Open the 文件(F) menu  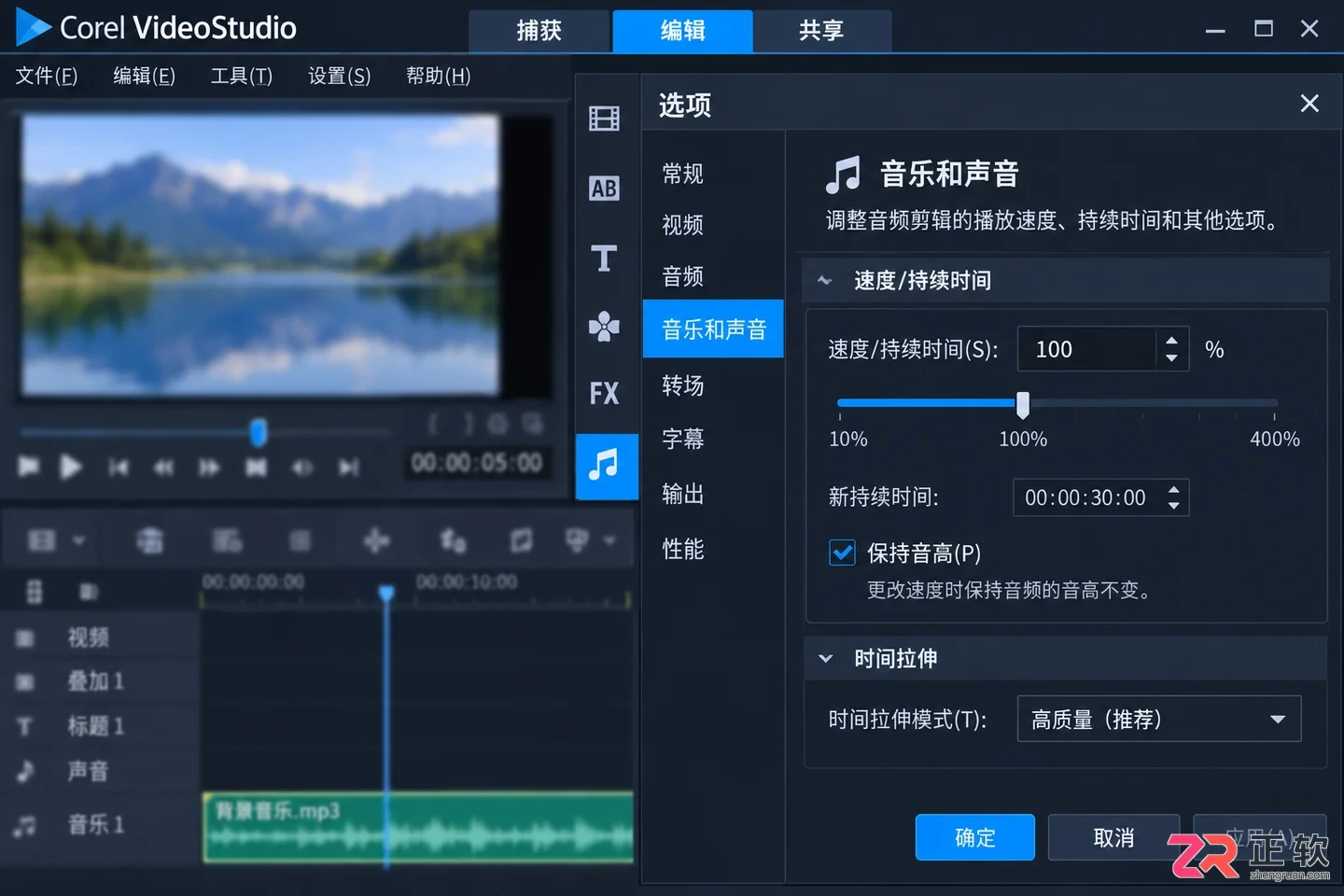pos(47,76)
